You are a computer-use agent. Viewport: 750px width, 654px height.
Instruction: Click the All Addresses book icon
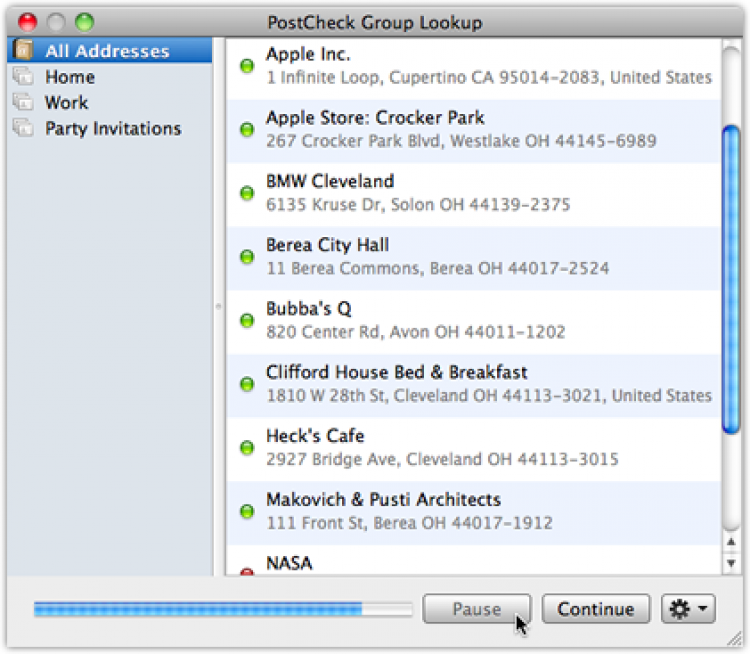(23, 50)
